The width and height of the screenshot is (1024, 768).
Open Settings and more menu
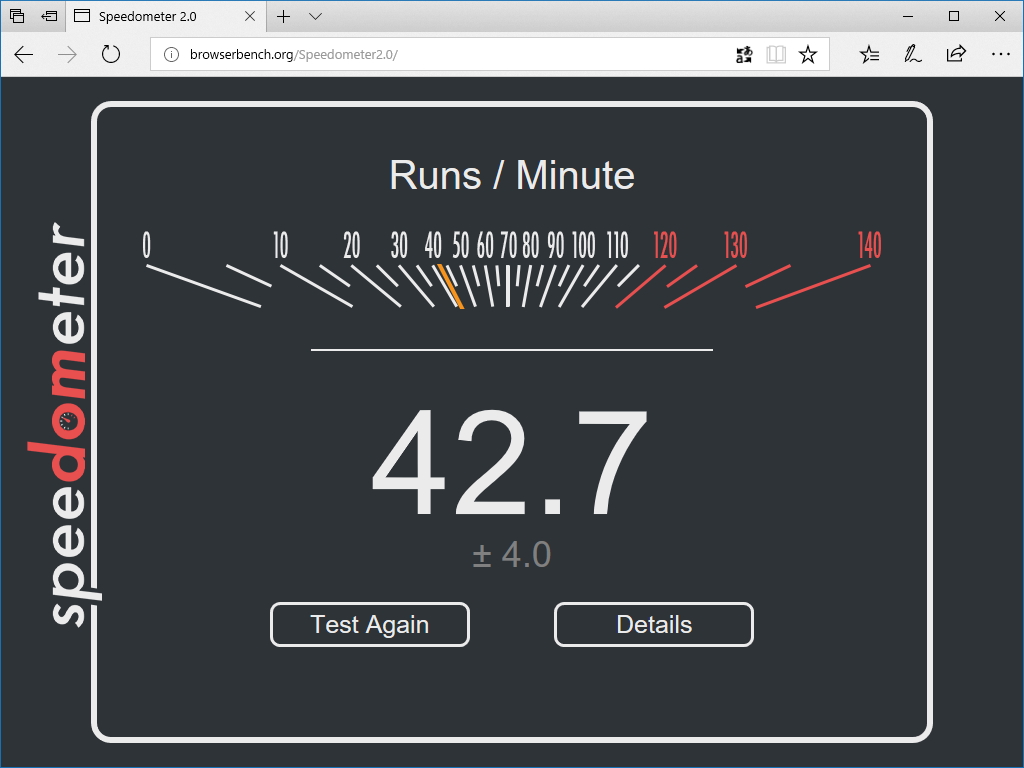[x=1001, y=55]
